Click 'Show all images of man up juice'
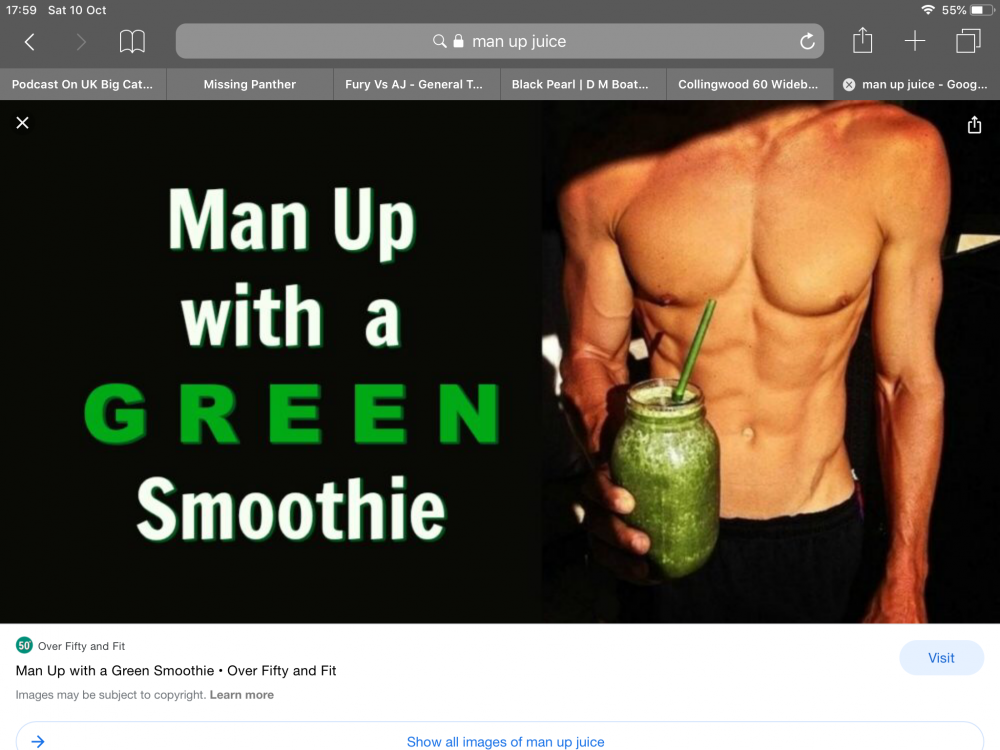Viewport: 1000px width, 750px height. click(x=505, y=742)
